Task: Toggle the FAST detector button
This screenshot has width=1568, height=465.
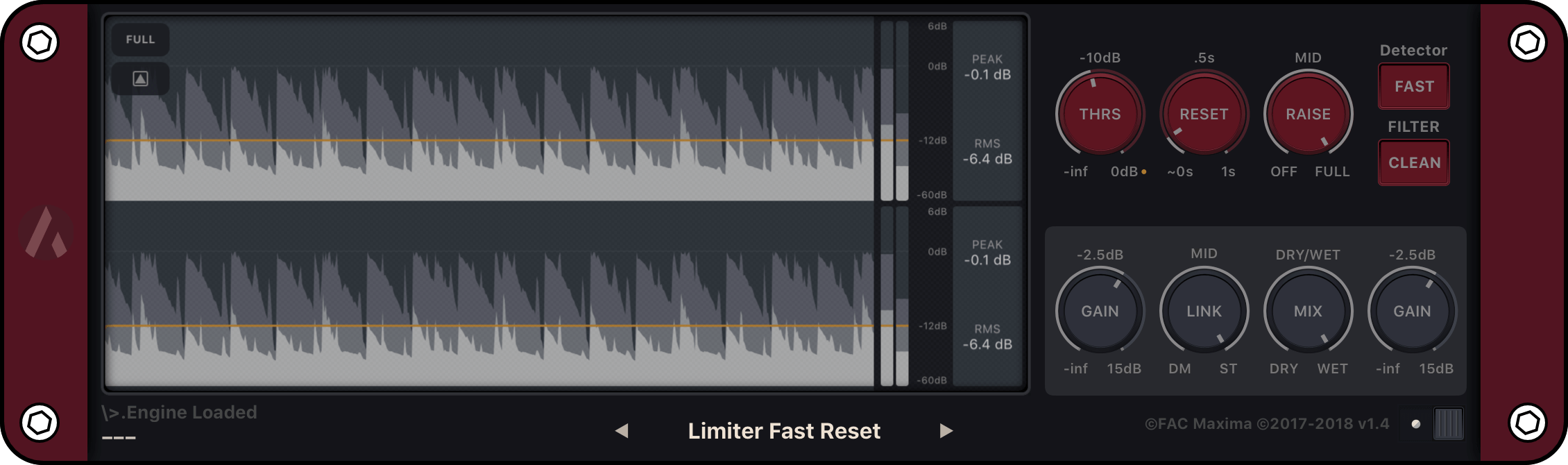Action: [1414, 86]
